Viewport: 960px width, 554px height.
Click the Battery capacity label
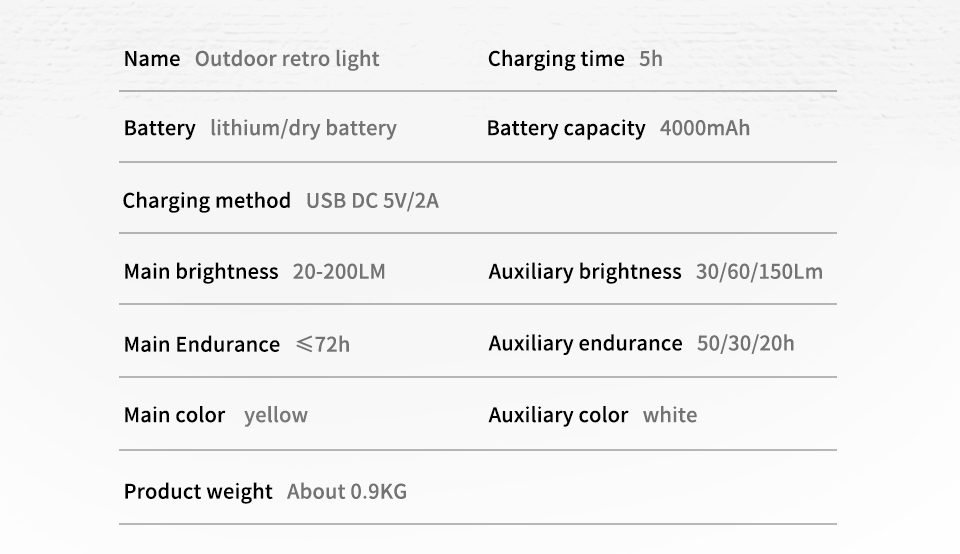point(566,128)
